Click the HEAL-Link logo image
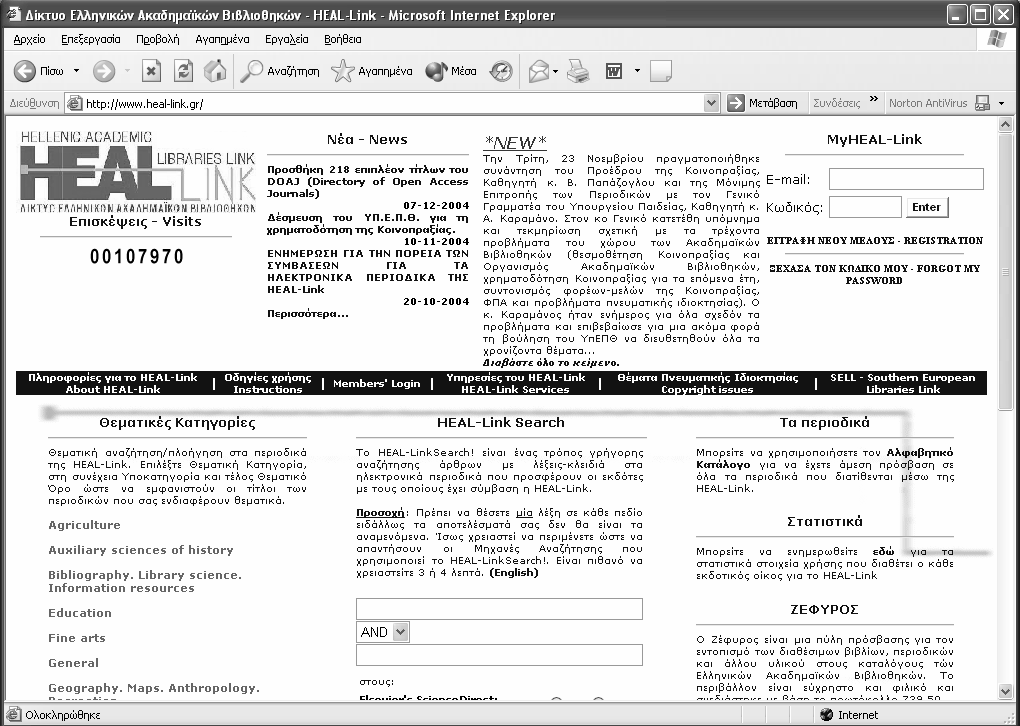The width and height of the screenshot is (1020, 726). click(137, 172)
